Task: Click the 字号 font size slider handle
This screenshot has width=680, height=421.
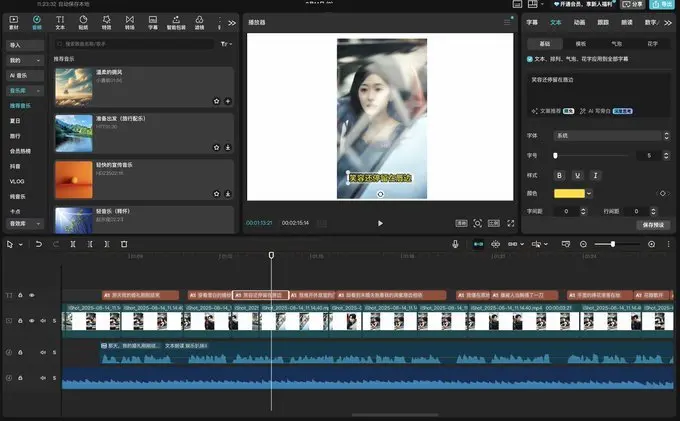Action: 555,156
